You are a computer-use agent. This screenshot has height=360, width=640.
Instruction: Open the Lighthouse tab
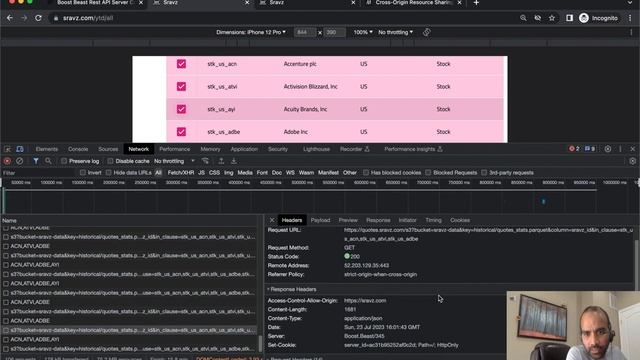pos(316,149)
